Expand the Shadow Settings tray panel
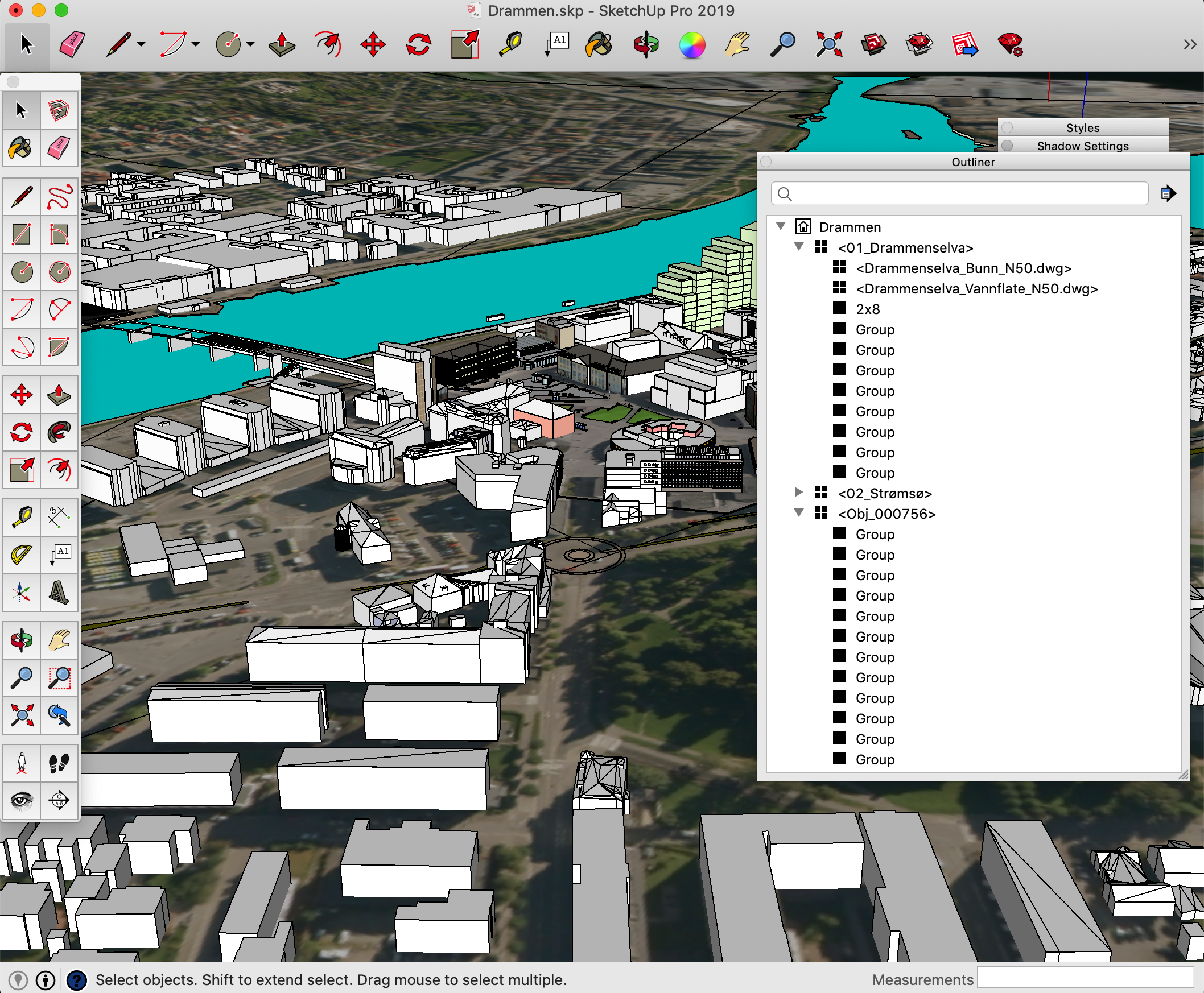Screen dimensions: 1204x993 (x=1082, y=146)
